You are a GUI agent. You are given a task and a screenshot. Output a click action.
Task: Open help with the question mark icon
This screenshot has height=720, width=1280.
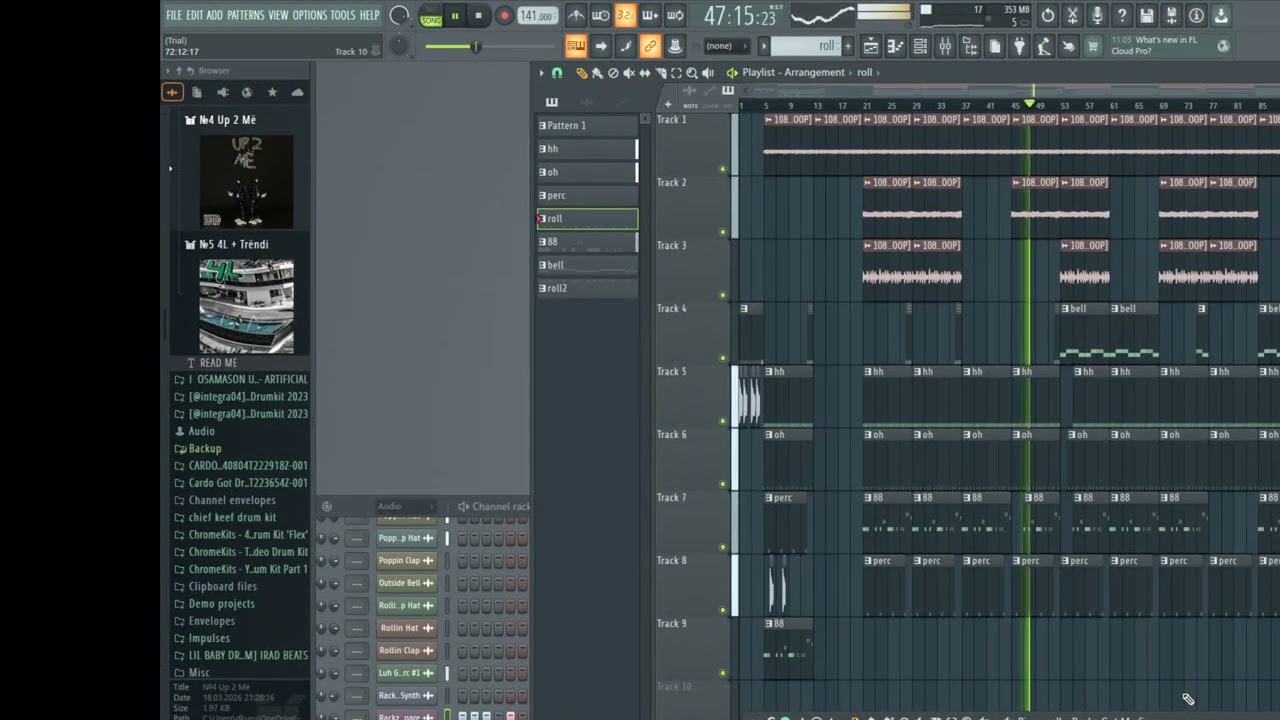point(1122,15)
